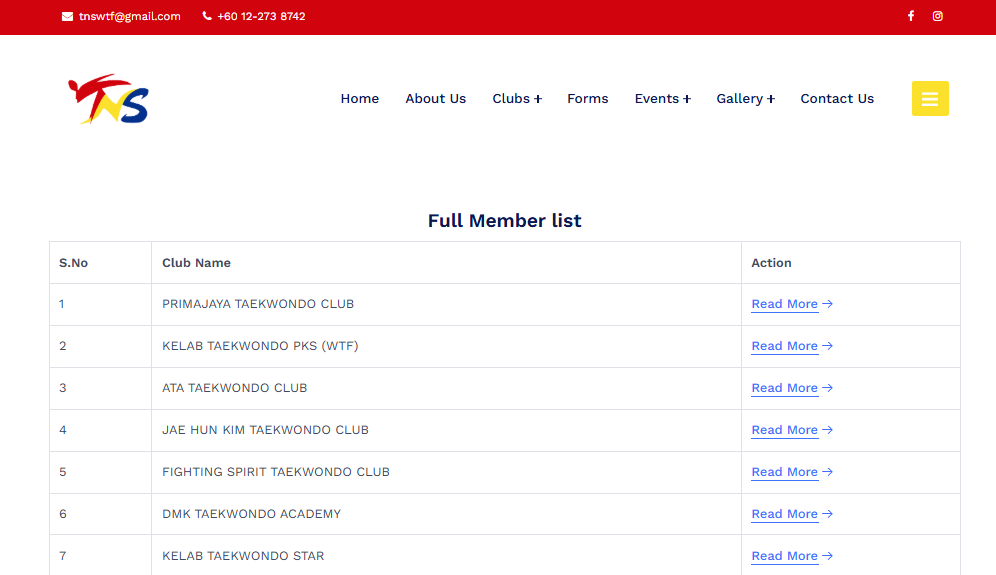Expand the Events dropdown menu
The height and width of the screenshot is (575, 996).
pos(663,98)
